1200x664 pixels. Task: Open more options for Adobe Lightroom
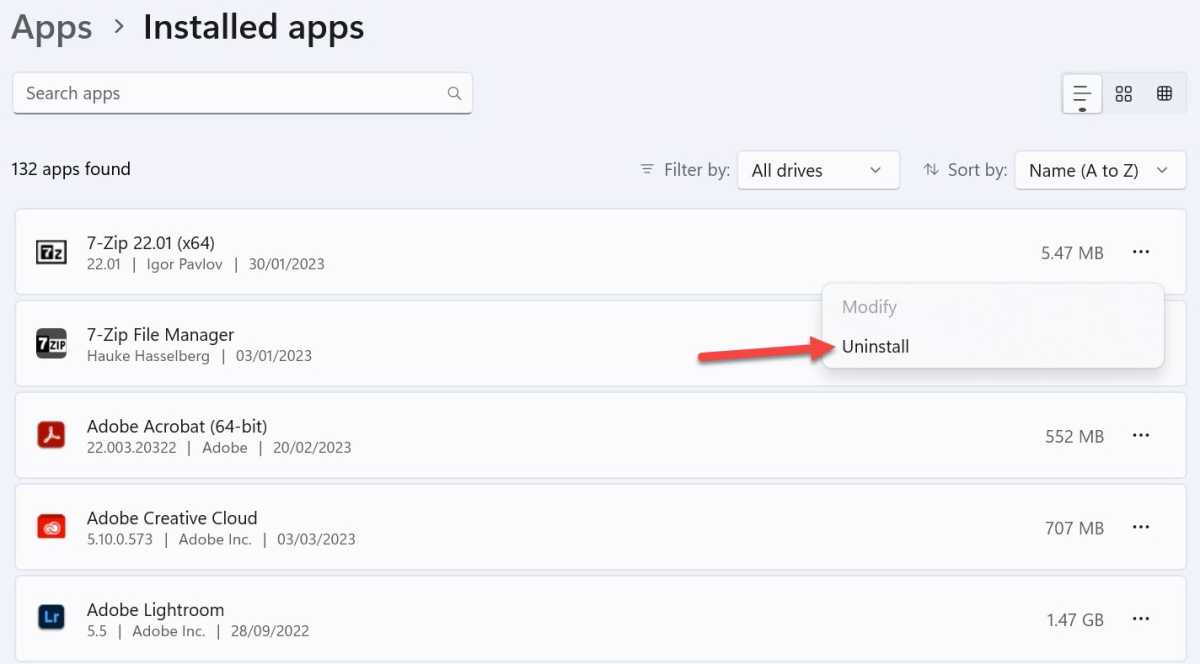point(1141,619)
